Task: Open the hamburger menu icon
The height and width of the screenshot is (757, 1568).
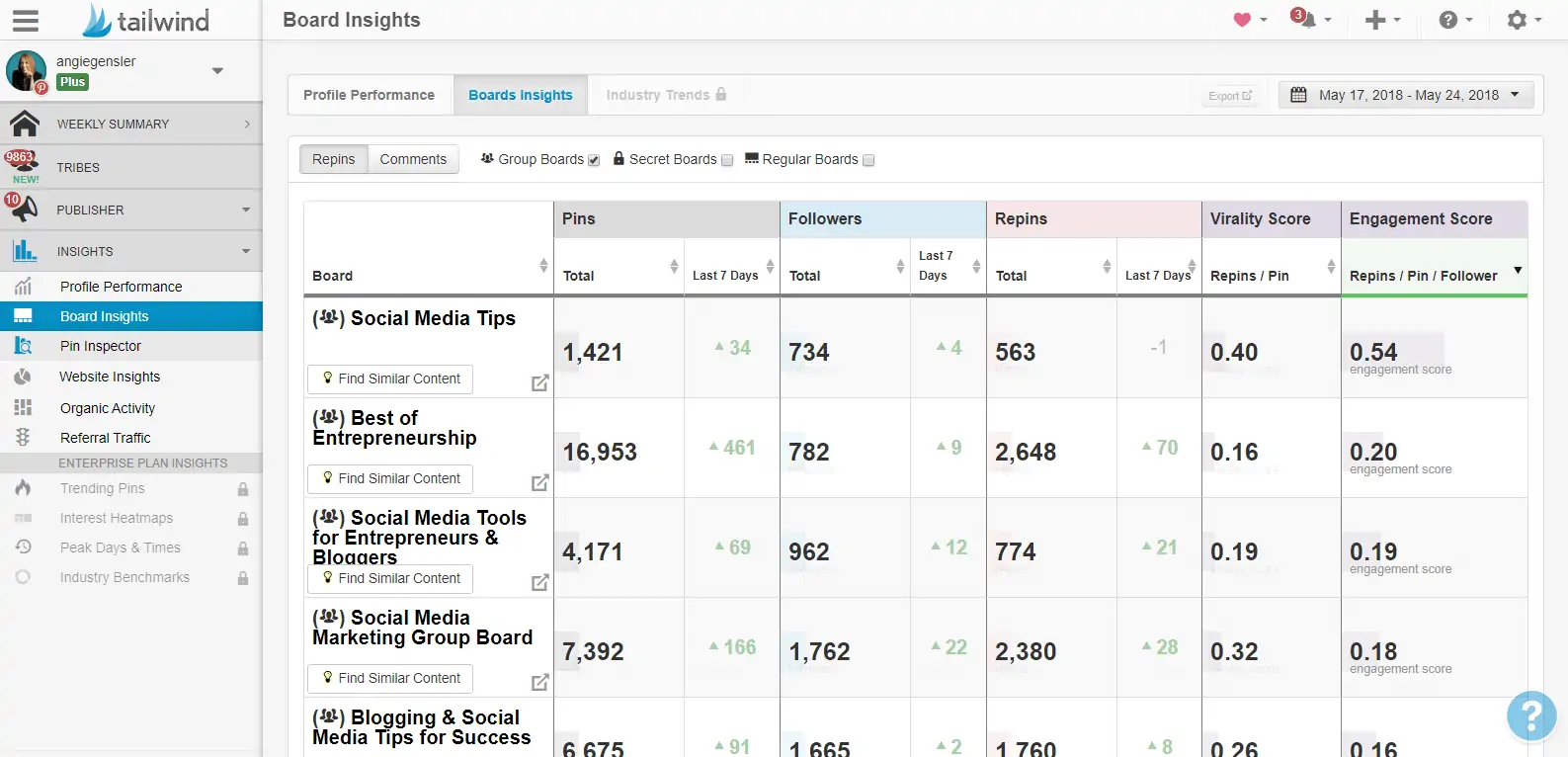Action: point(25,20)
